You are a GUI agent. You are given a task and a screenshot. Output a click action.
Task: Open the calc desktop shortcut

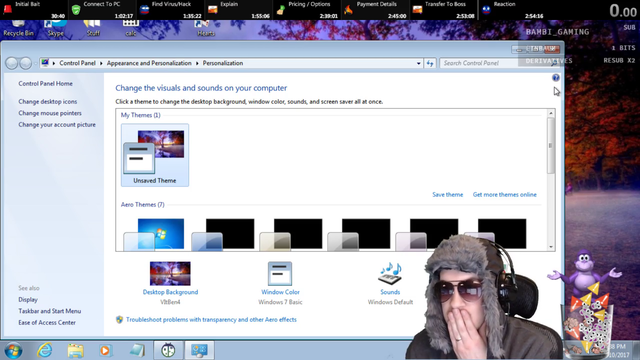pos(131,29)
